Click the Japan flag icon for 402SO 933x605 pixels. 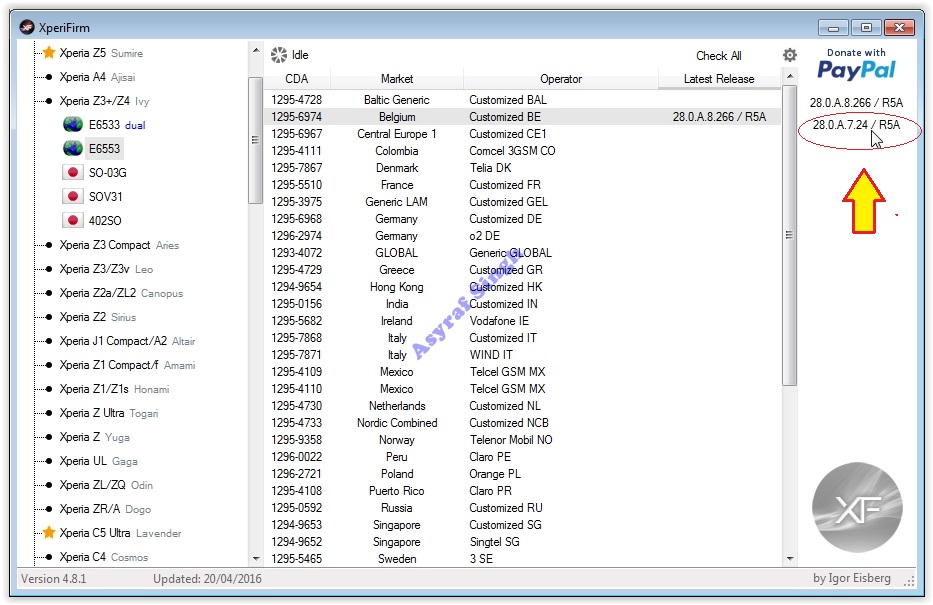tap(73, 220)
